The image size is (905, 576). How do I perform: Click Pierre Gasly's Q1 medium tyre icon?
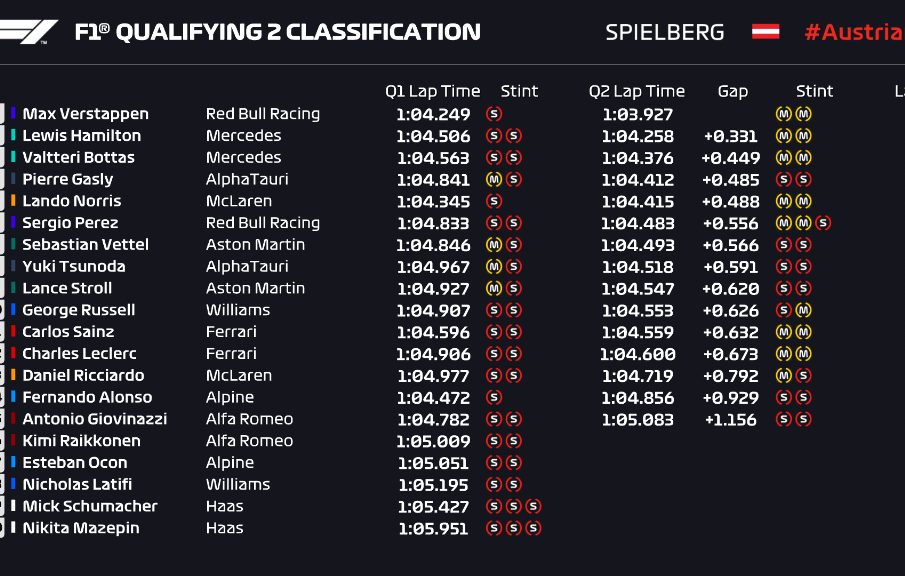point(493,180)
